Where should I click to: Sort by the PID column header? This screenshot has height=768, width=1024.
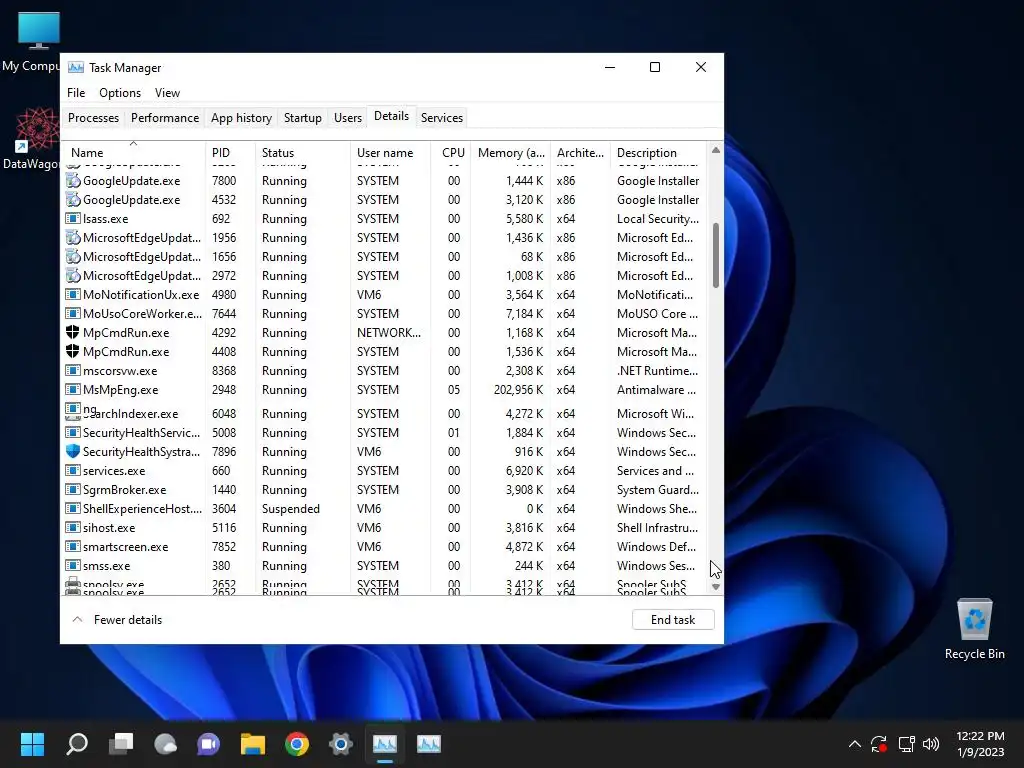[230, 152]
